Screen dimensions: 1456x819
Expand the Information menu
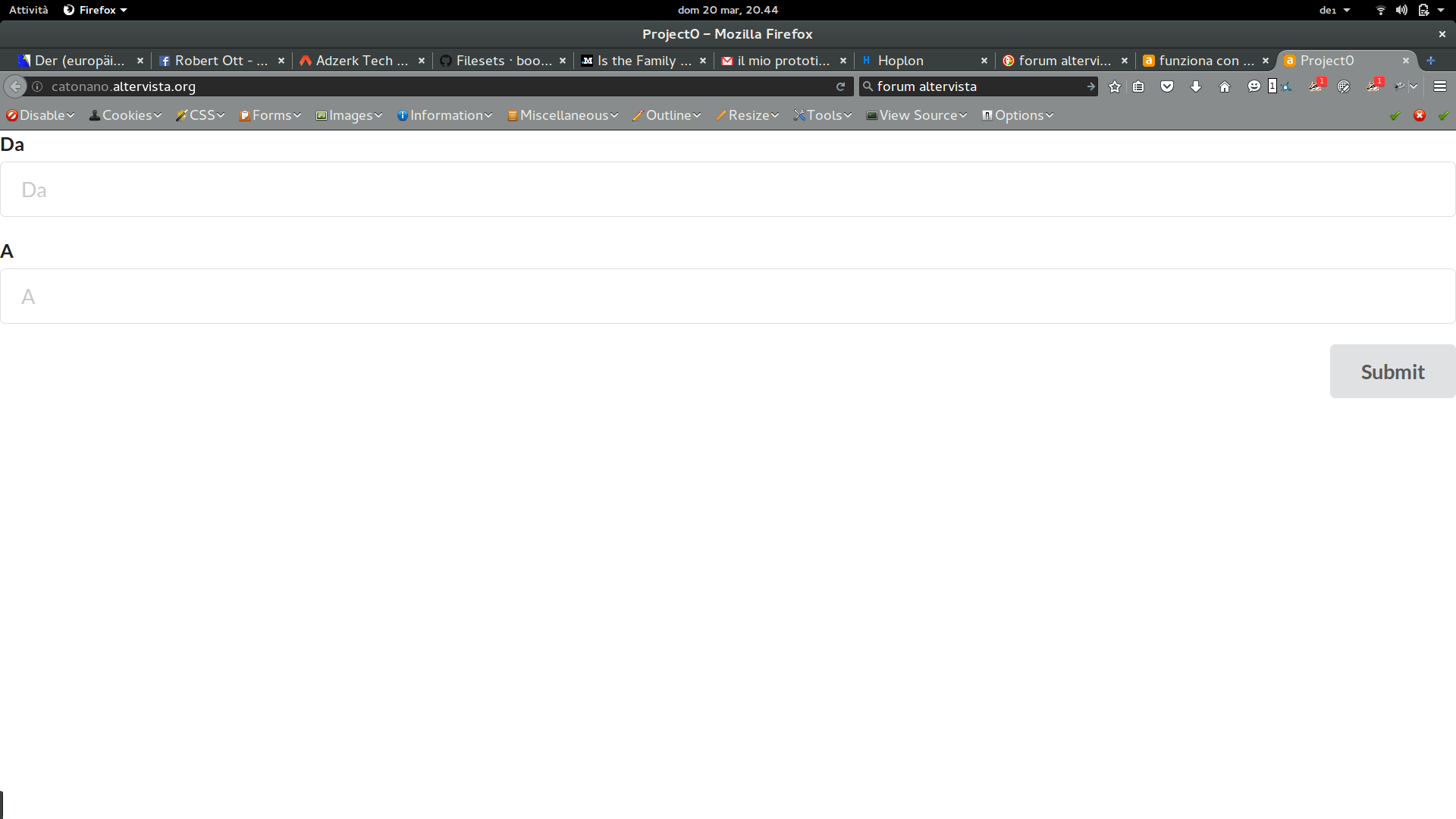[444, 115]
